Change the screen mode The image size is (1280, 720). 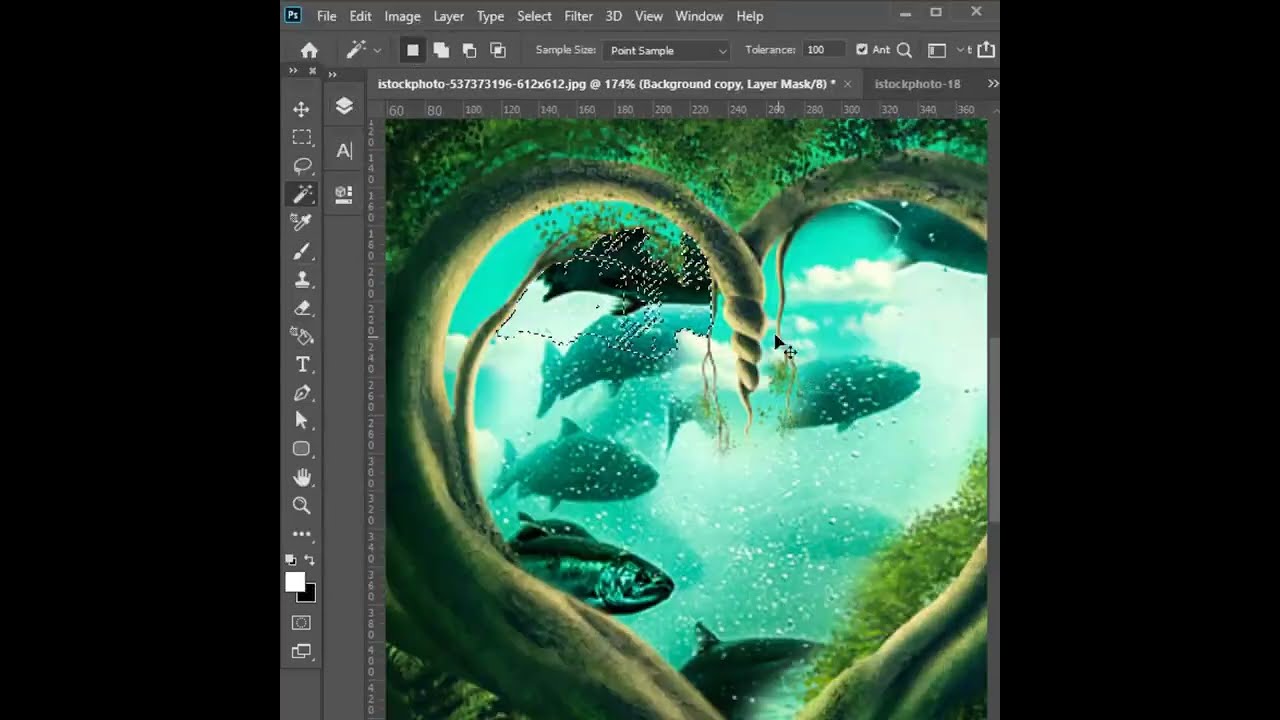click(301, 651)
